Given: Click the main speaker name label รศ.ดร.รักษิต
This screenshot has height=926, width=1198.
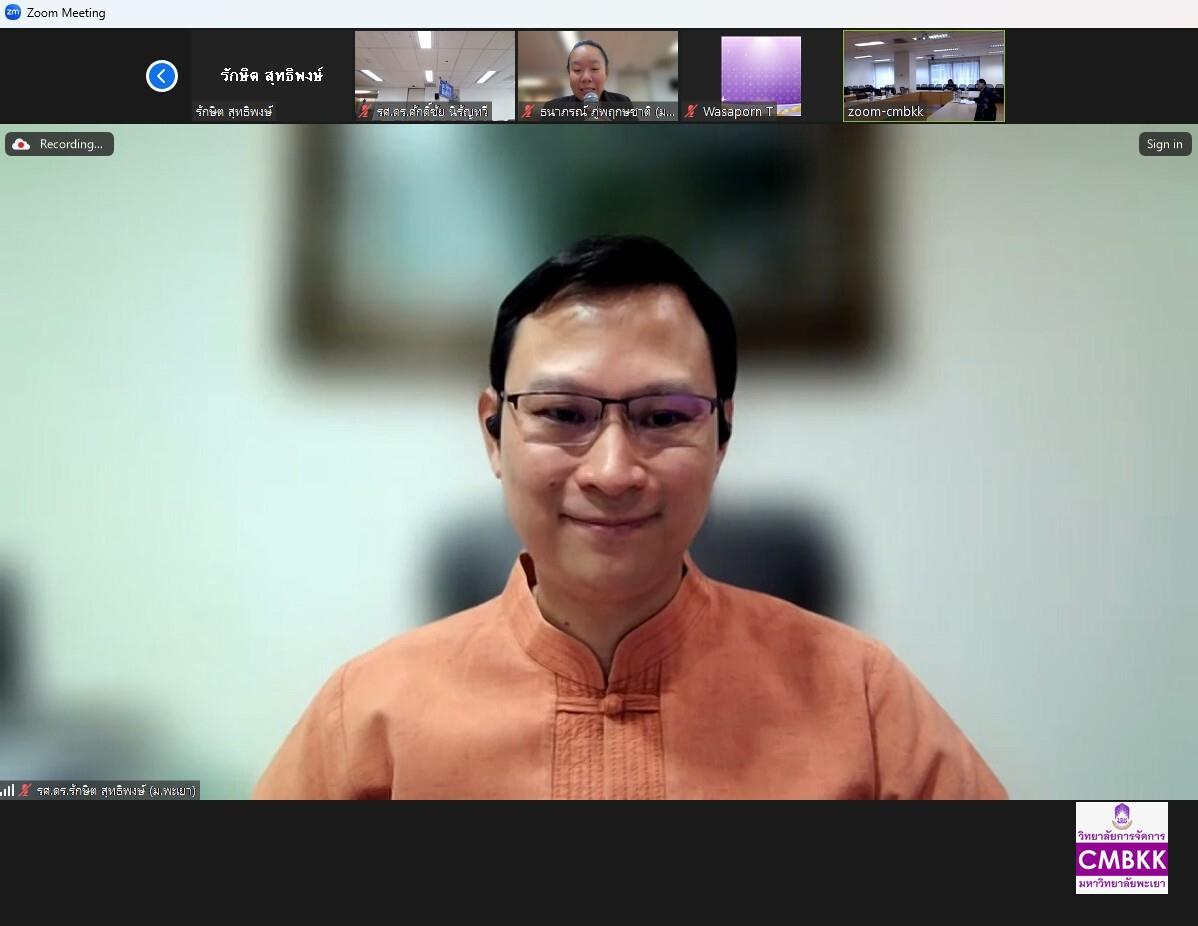Looking at the screenshot, I should (x=116, y=791).
